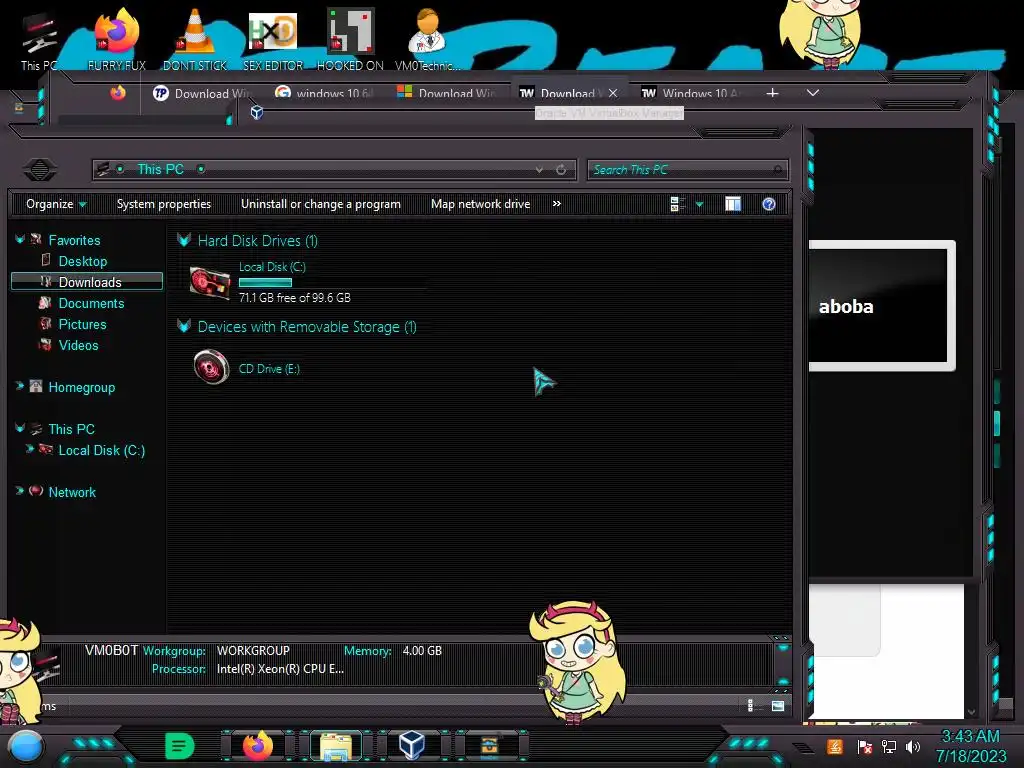This screenshot has height=768, width=1024.
Task: Switch to large icons view in status bar
Action: pyautogui.click(x=777, y=705)
